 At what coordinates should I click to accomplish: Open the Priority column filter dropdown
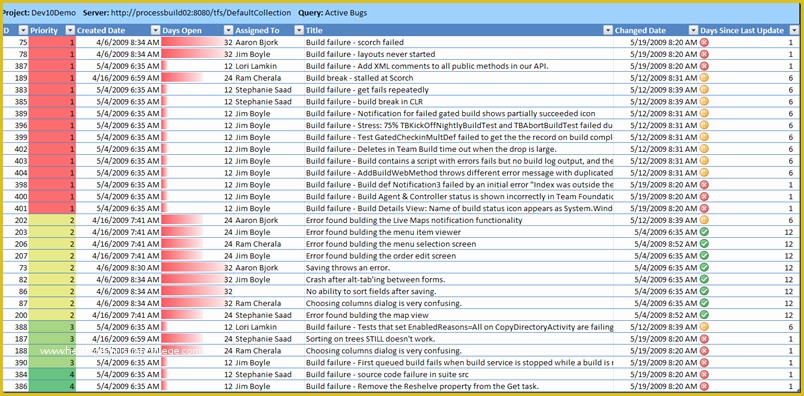click(x=71, y=31)
